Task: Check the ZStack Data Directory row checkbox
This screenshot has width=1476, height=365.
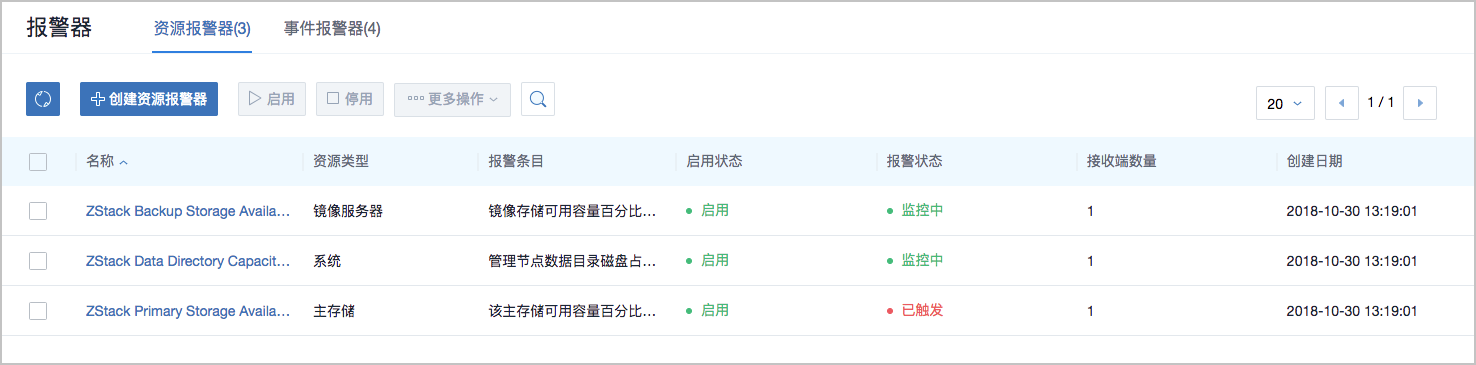Action: coord(38,260)
